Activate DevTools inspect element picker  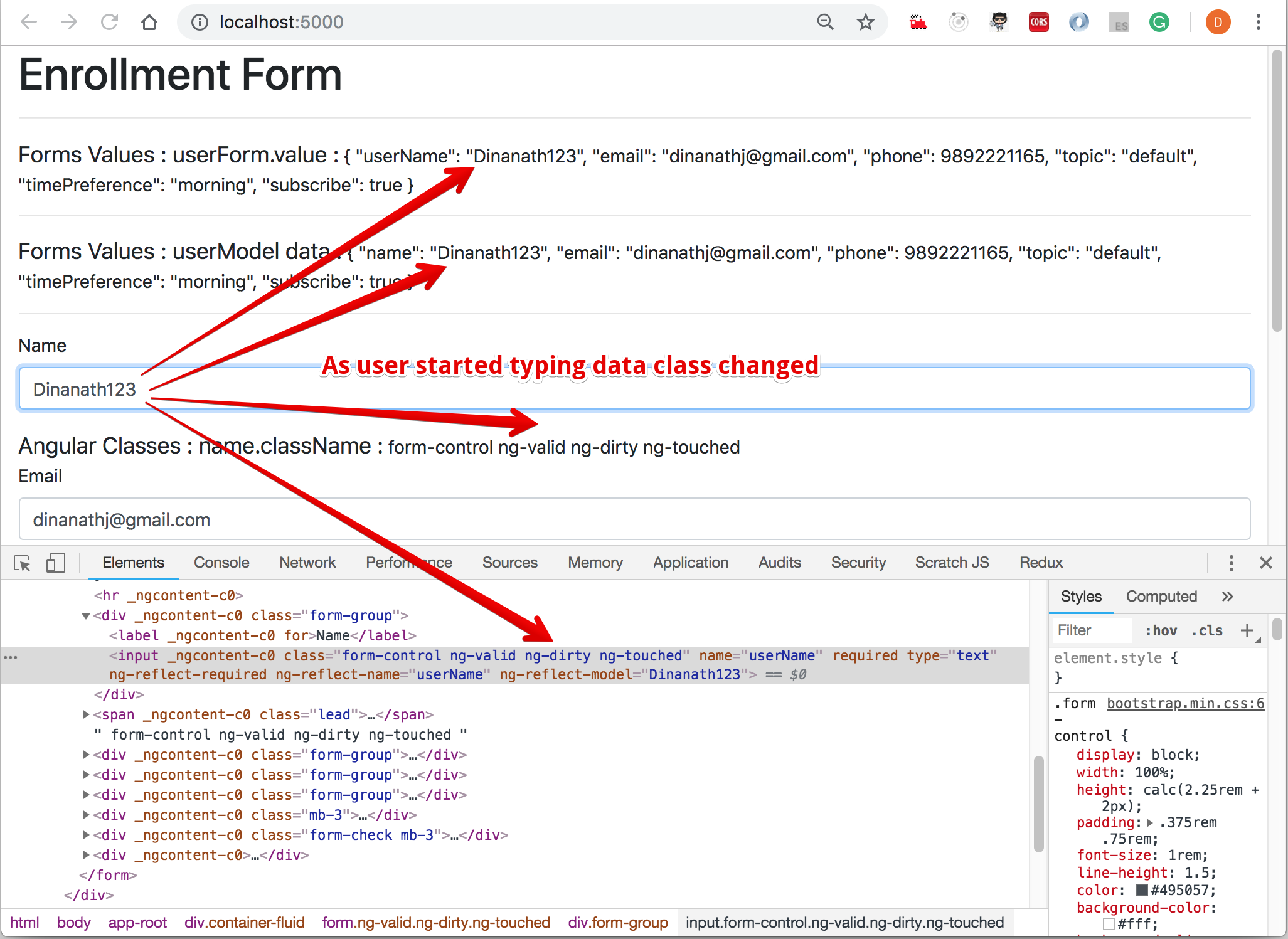tap(23, 563)
